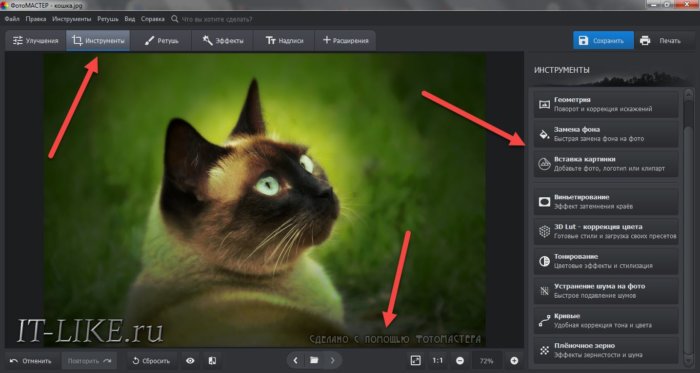Click the crop icon on Инструменты tab
700x373 pixels.
[x=77, y=41]
